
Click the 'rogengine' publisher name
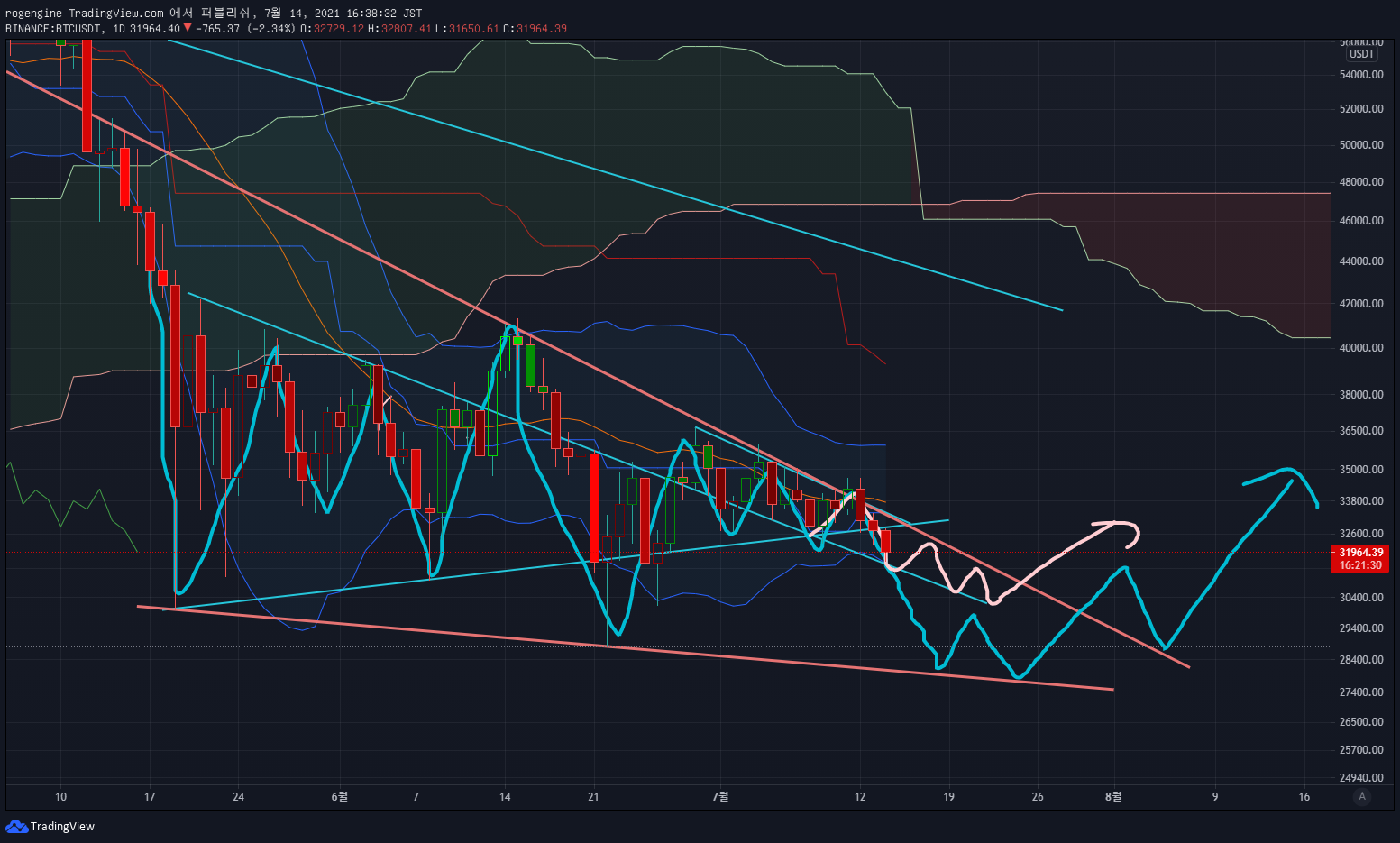[x=33, y=14]
